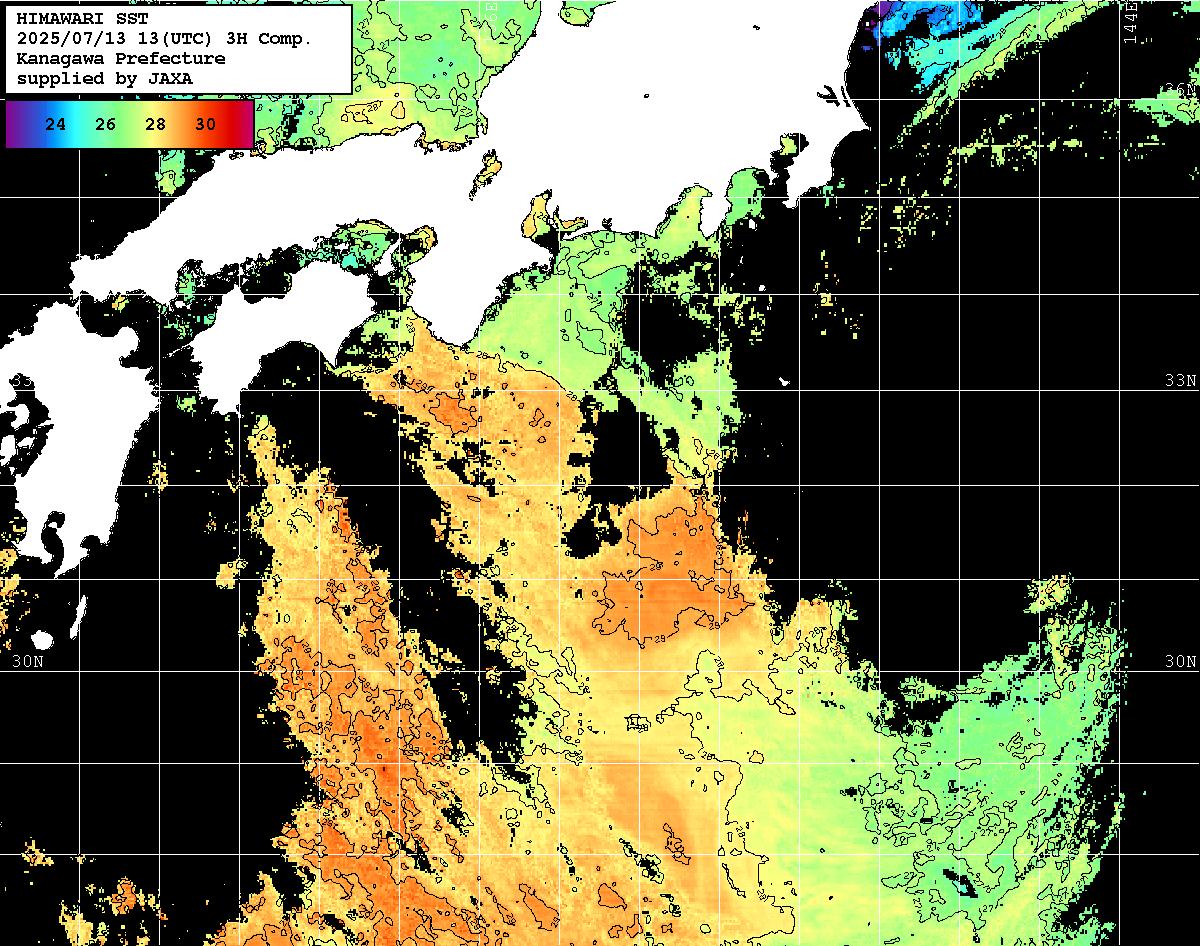Click the 'Kanagawa Prefecture' text line
Image resolution: width=1200 pixels, height=946 pixels.
tap(121, 58)
